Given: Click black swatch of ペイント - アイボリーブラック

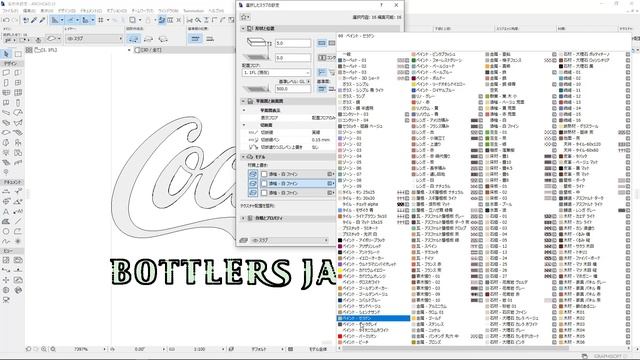Looking at the screenshot, I should (x=340, y=240).
